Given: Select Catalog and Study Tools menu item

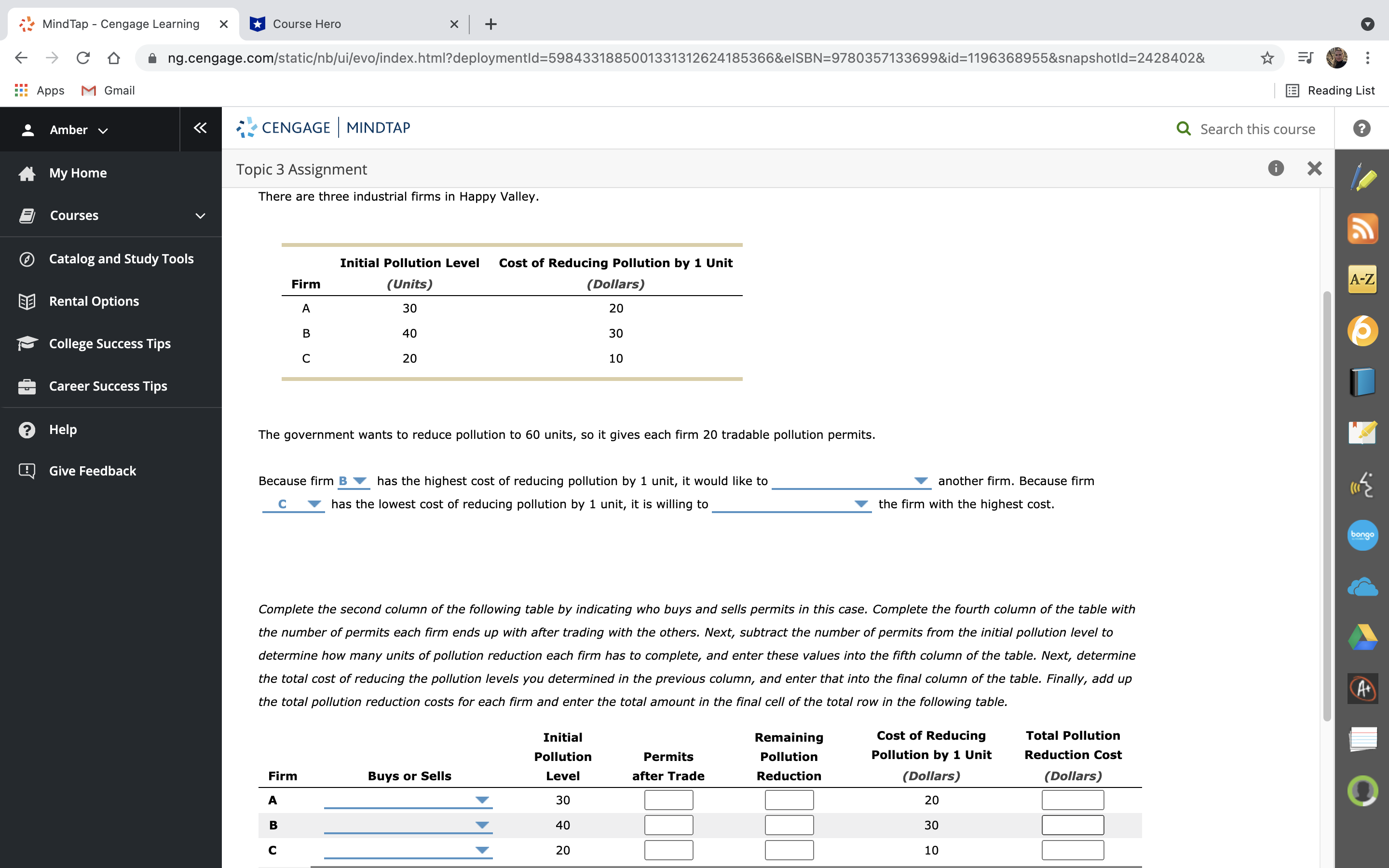Looking at the screenshot, I should 121,259.
